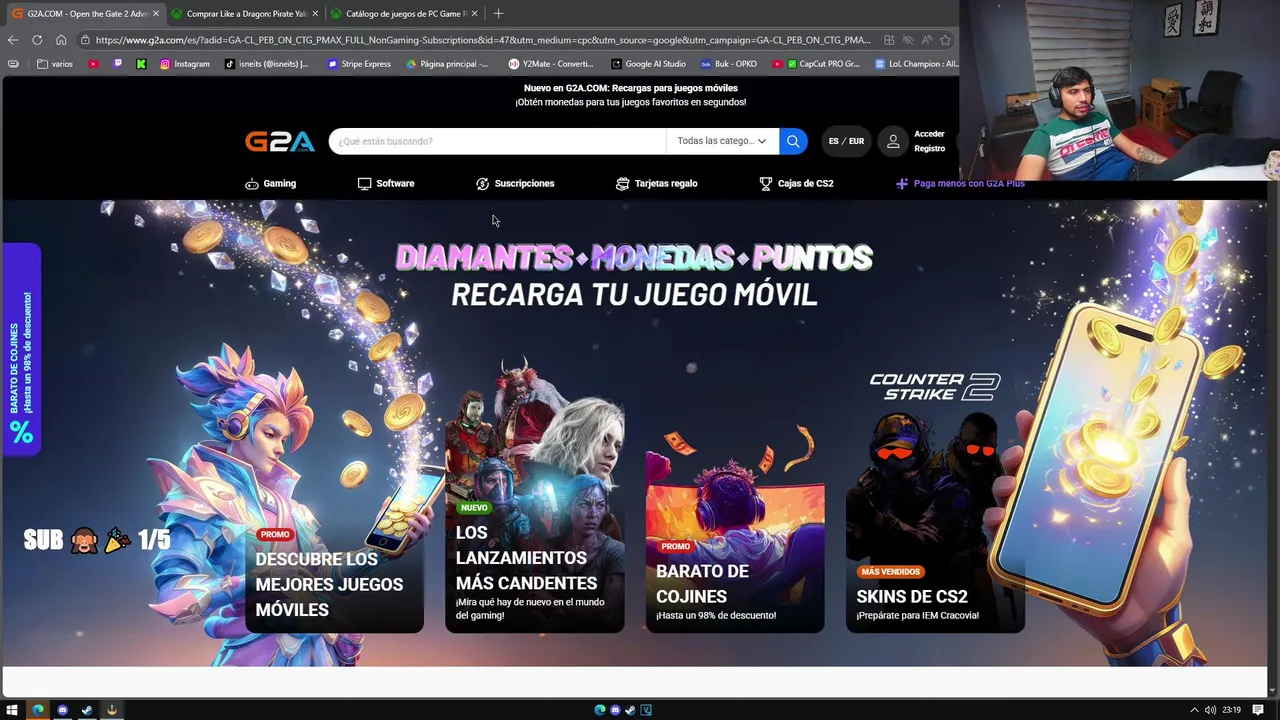Click the Cajas de CS2 trophy icon
This screenshot has height=720, width=1280.
(x=766, y=184)
